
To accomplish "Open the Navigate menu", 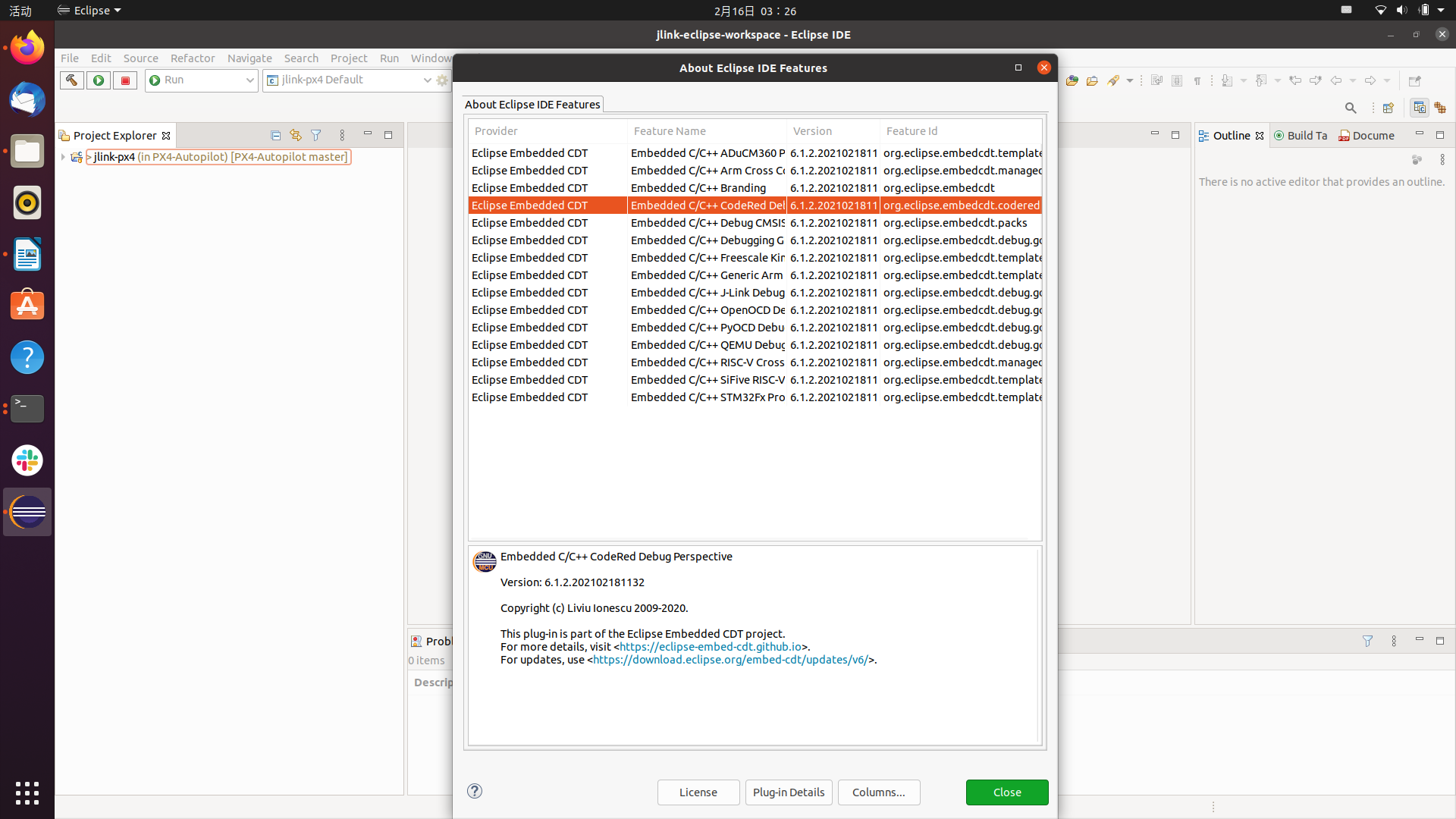I will click(249, 58).
